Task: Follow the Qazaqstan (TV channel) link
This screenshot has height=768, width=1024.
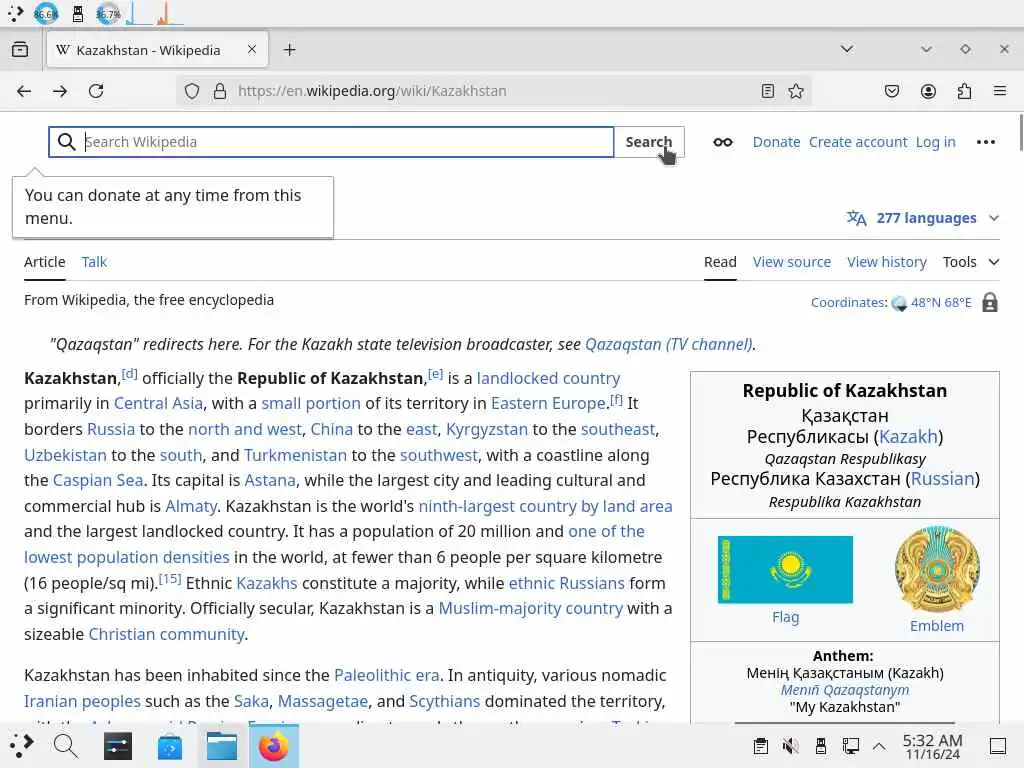Action: click(x=669, y=344)
